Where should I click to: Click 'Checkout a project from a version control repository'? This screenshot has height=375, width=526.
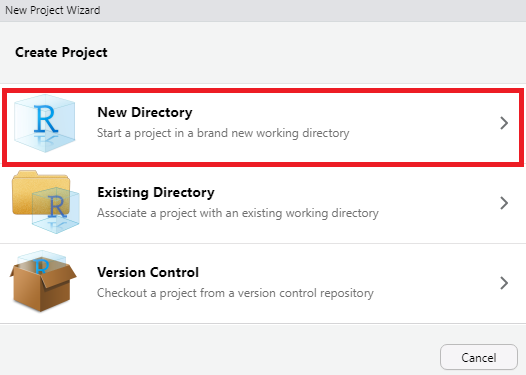coord(235,293)
